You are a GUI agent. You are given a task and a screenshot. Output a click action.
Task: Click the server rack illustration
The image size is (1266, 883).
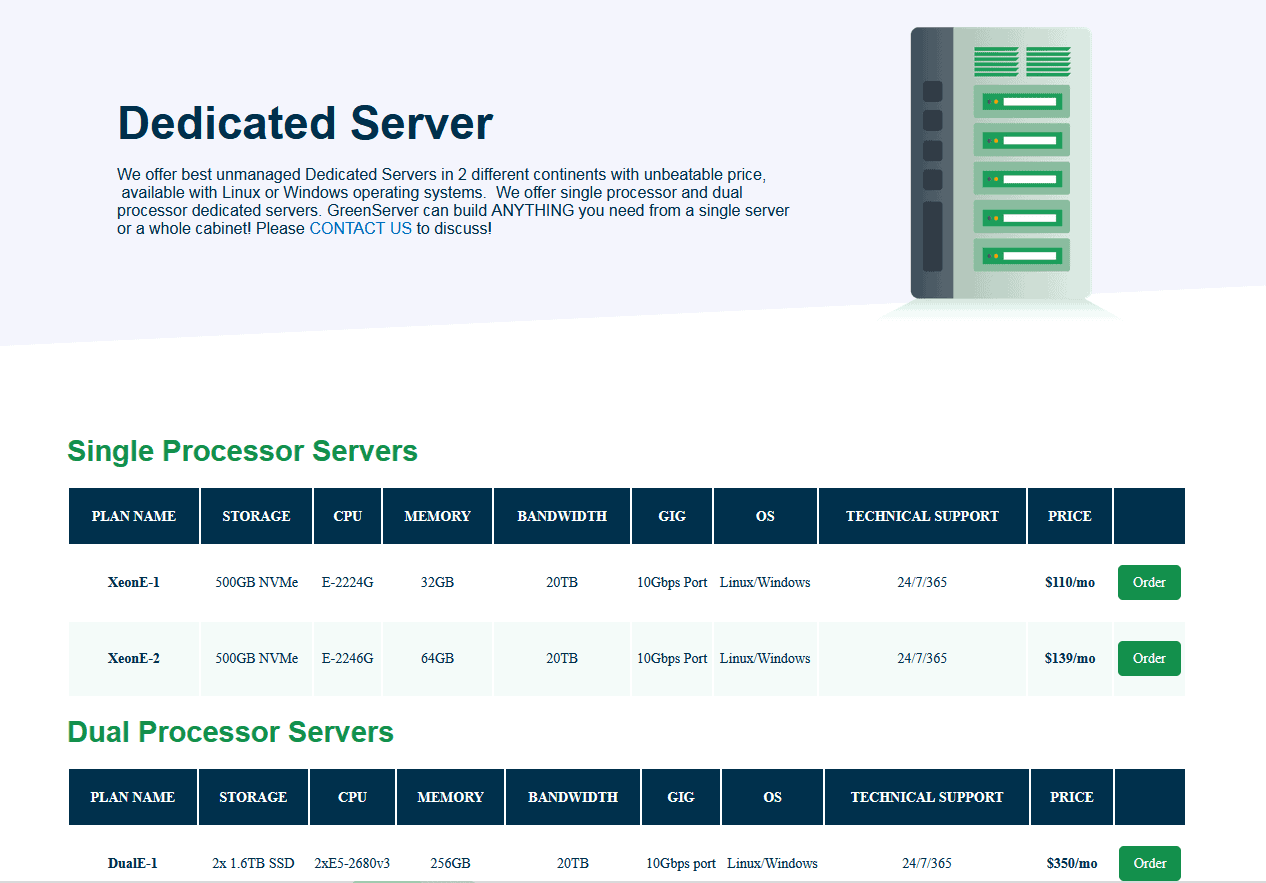1000,165
